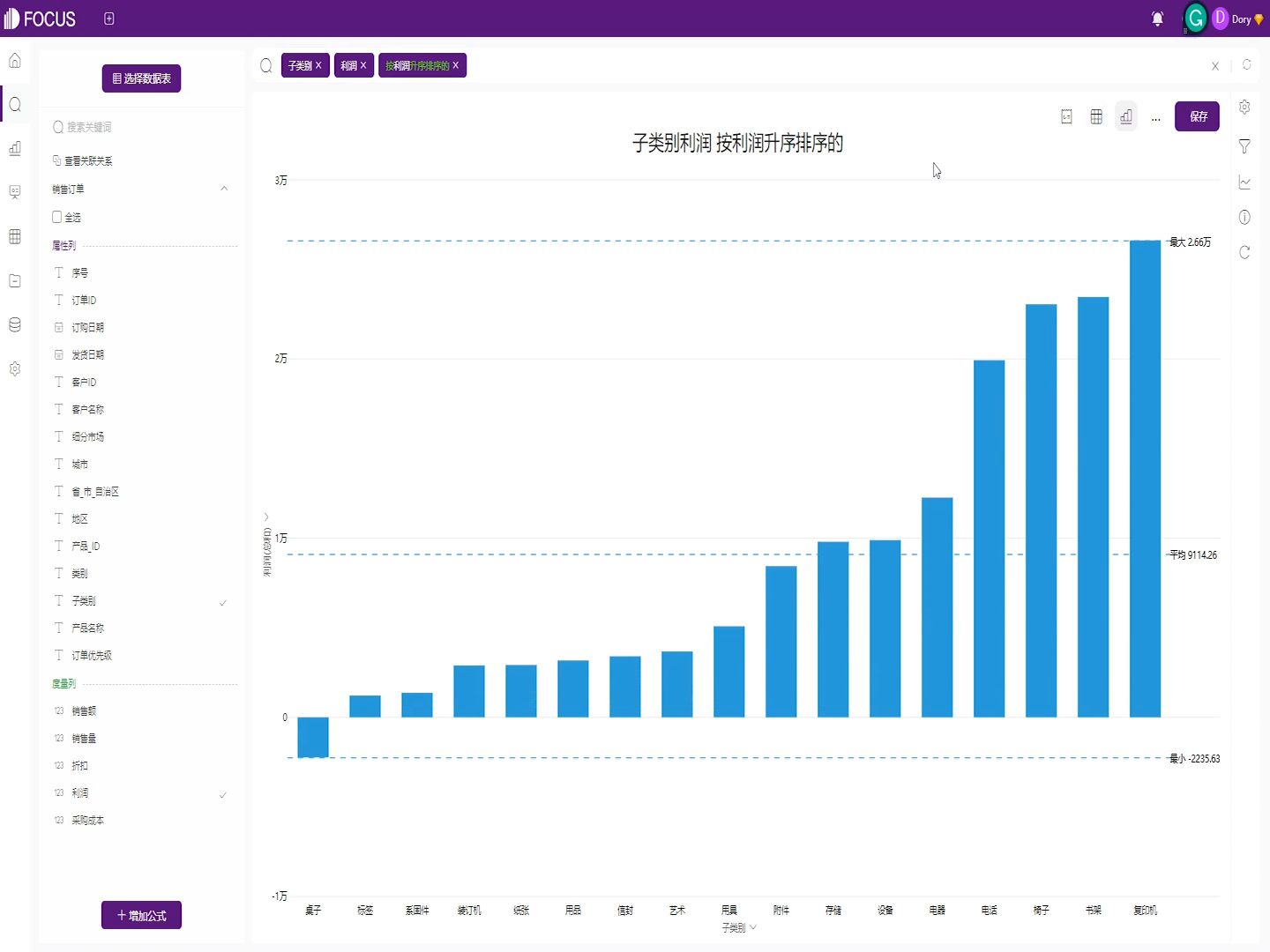Click the green G avatar icon
The width and height of the screenshot is (1270, 952).
point(1196,19)
